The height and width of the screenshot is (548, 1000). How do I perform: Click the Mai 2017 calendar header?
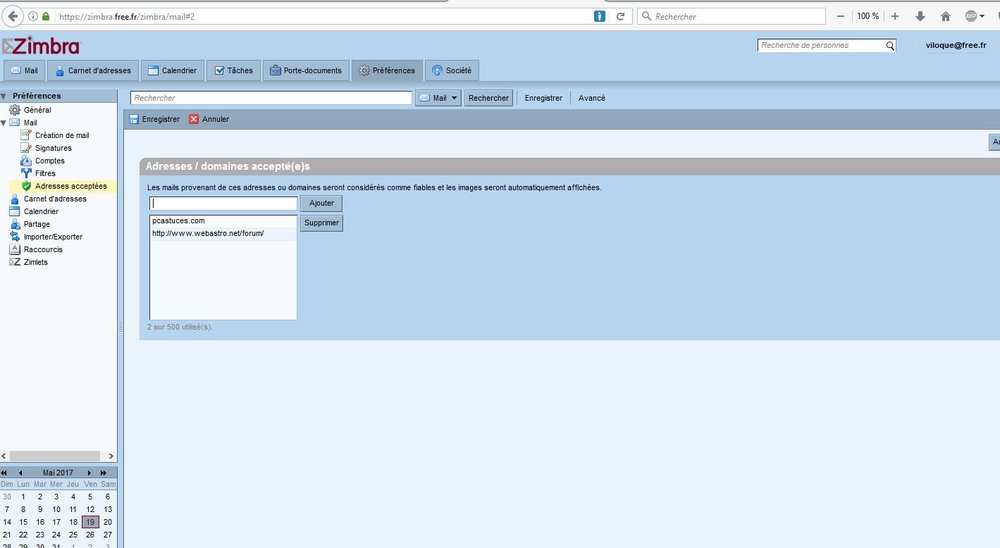[x=57, y=473]
